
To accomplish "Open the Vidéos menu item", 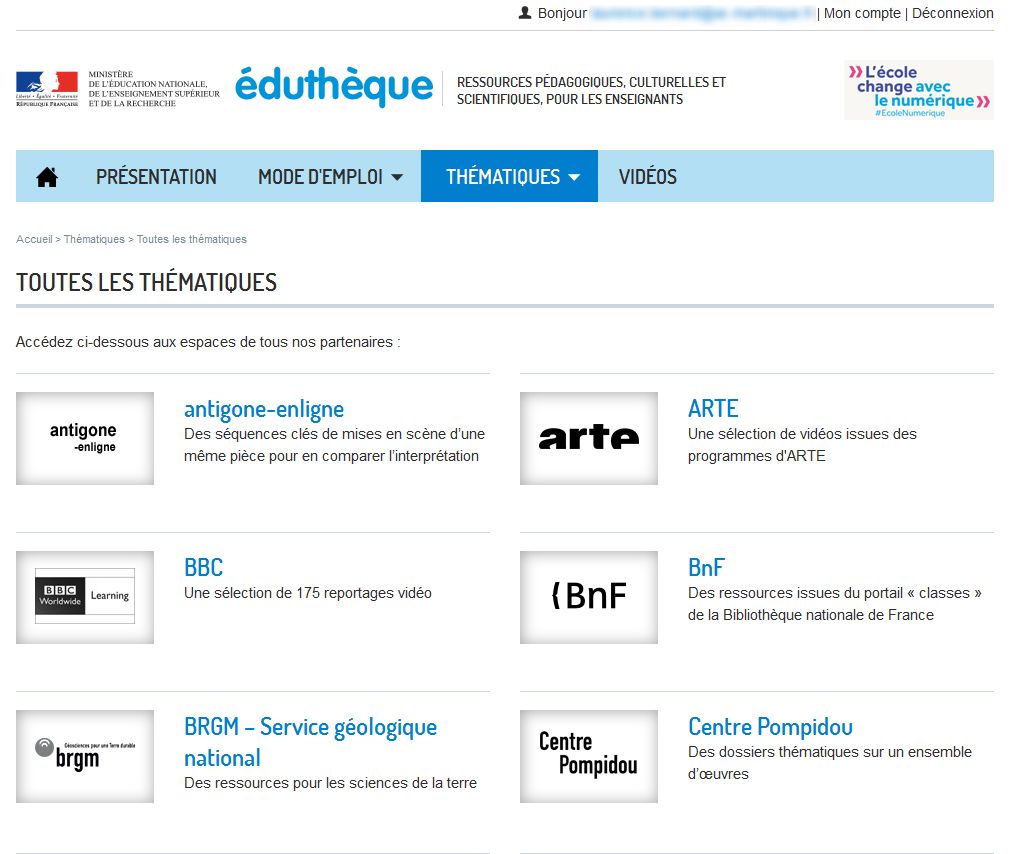I will click(647, 177).
